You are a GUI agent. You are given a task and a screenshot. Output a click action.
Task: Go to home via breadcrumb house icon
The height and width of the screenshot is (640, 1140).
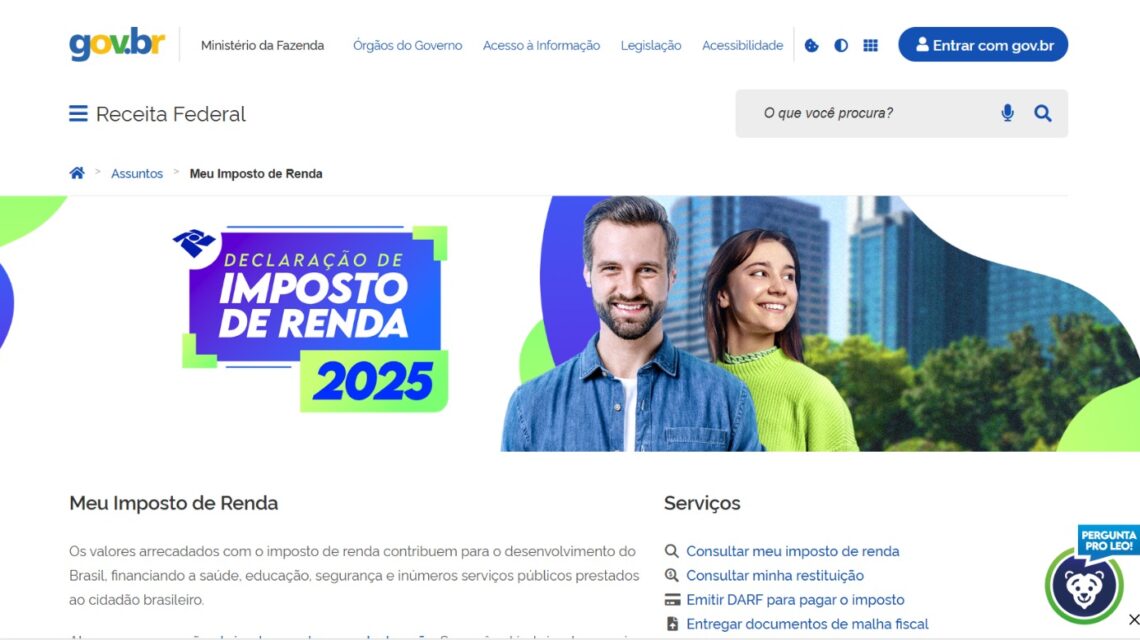[x=77, y=173]
